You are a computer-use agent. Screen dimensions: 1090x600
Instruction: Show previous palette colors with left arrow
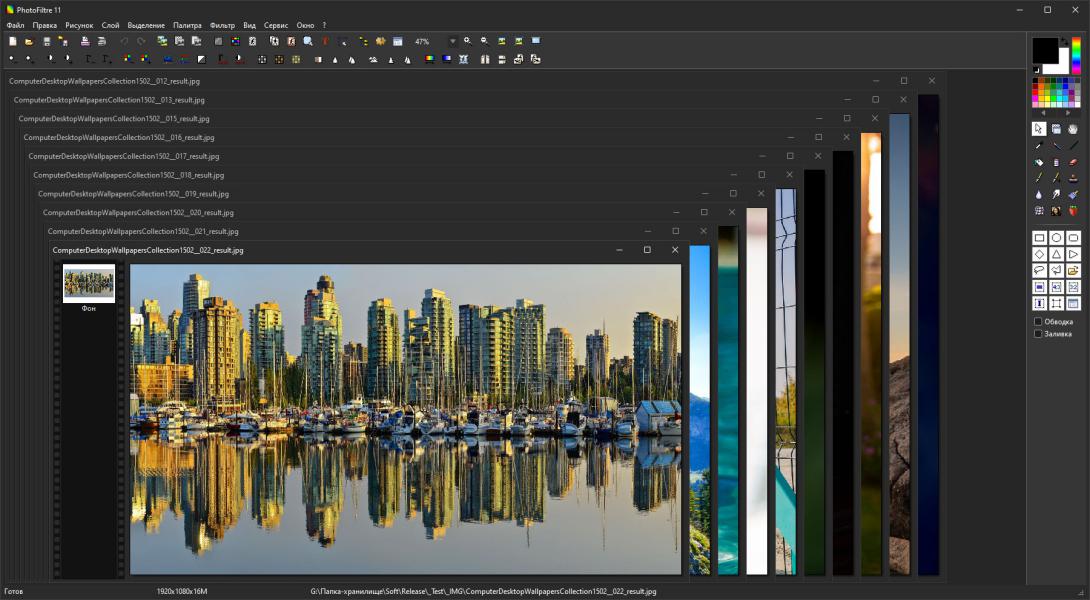[1043, 113]
